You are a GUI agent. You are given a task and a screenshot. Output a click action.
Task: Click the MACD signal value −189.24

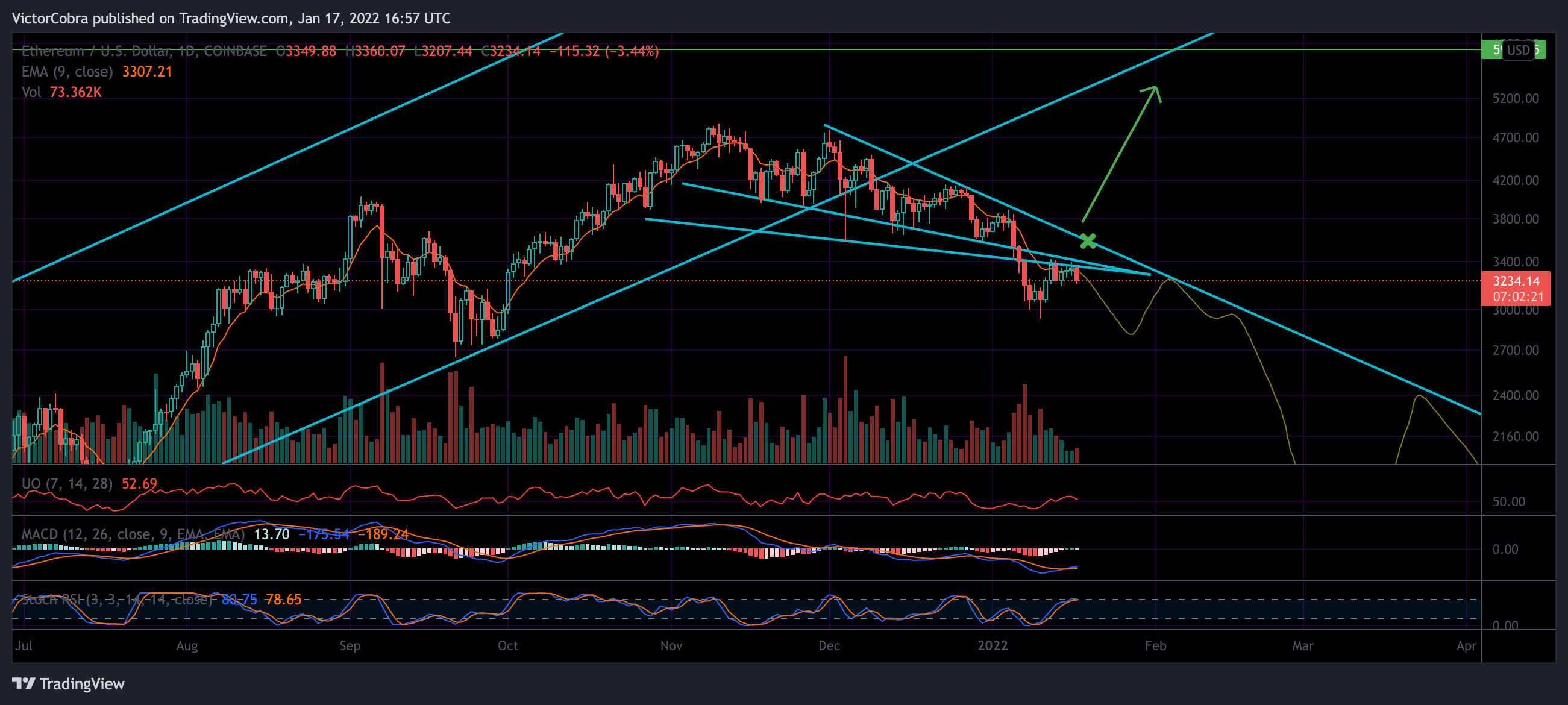point(383,534)
